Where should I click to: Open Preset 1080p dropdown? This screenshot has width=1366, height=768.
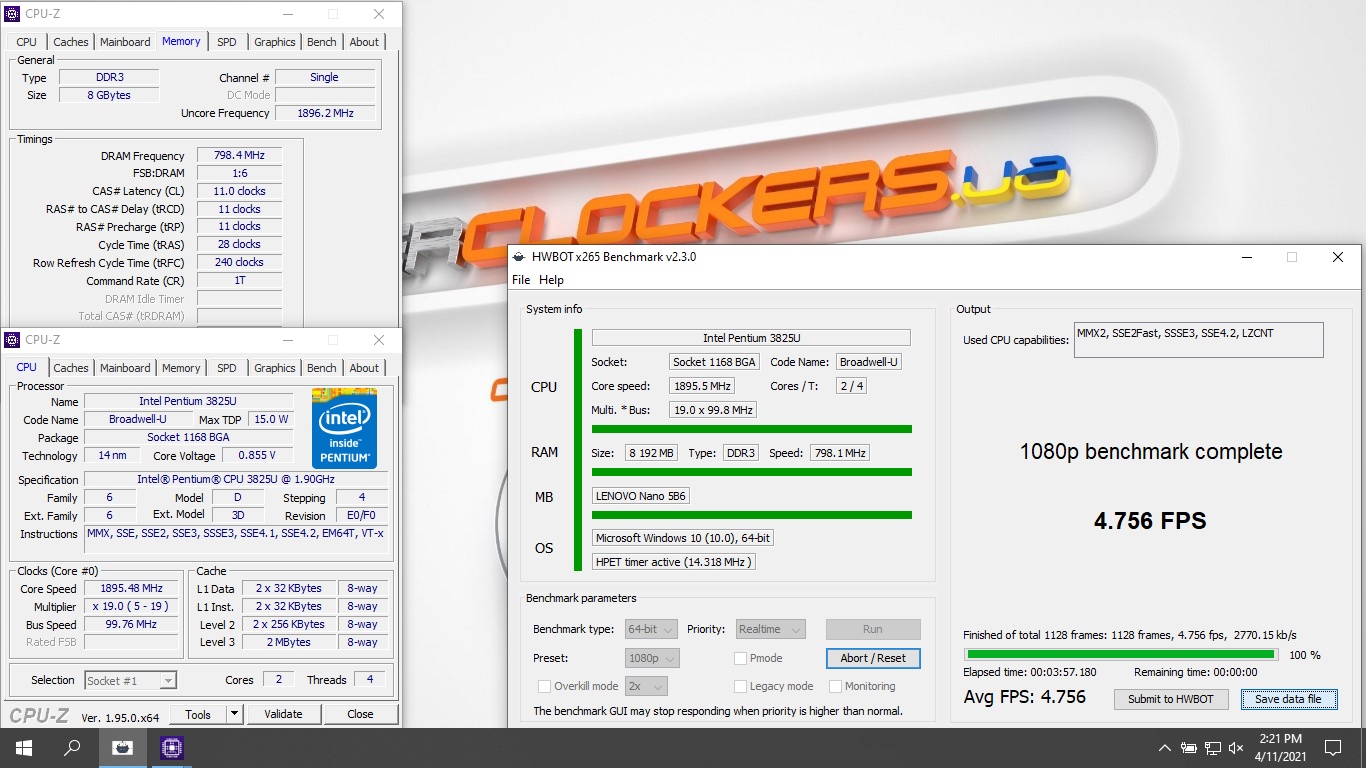point(652,658)
